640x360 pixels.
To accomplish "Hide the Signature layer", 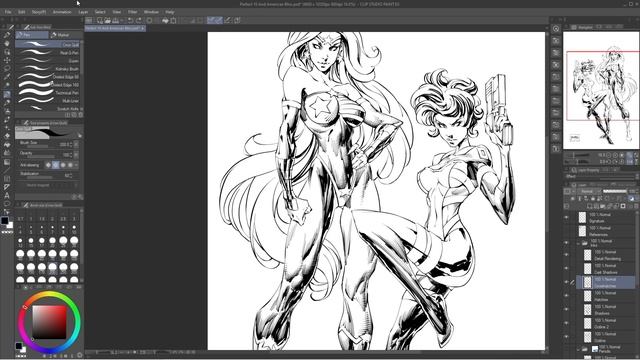I will coord(566,218).
